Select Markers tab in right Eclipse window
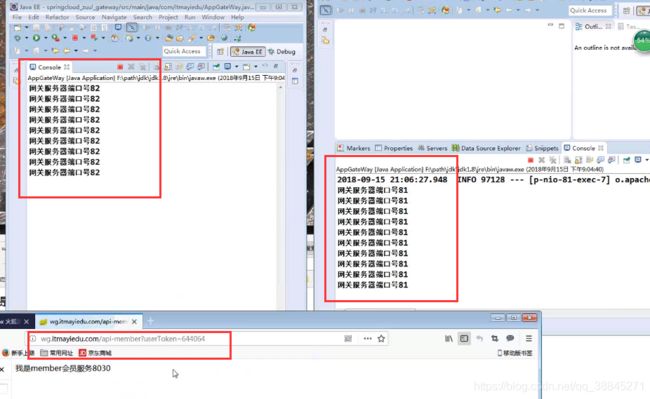 [x=354, y=148]
